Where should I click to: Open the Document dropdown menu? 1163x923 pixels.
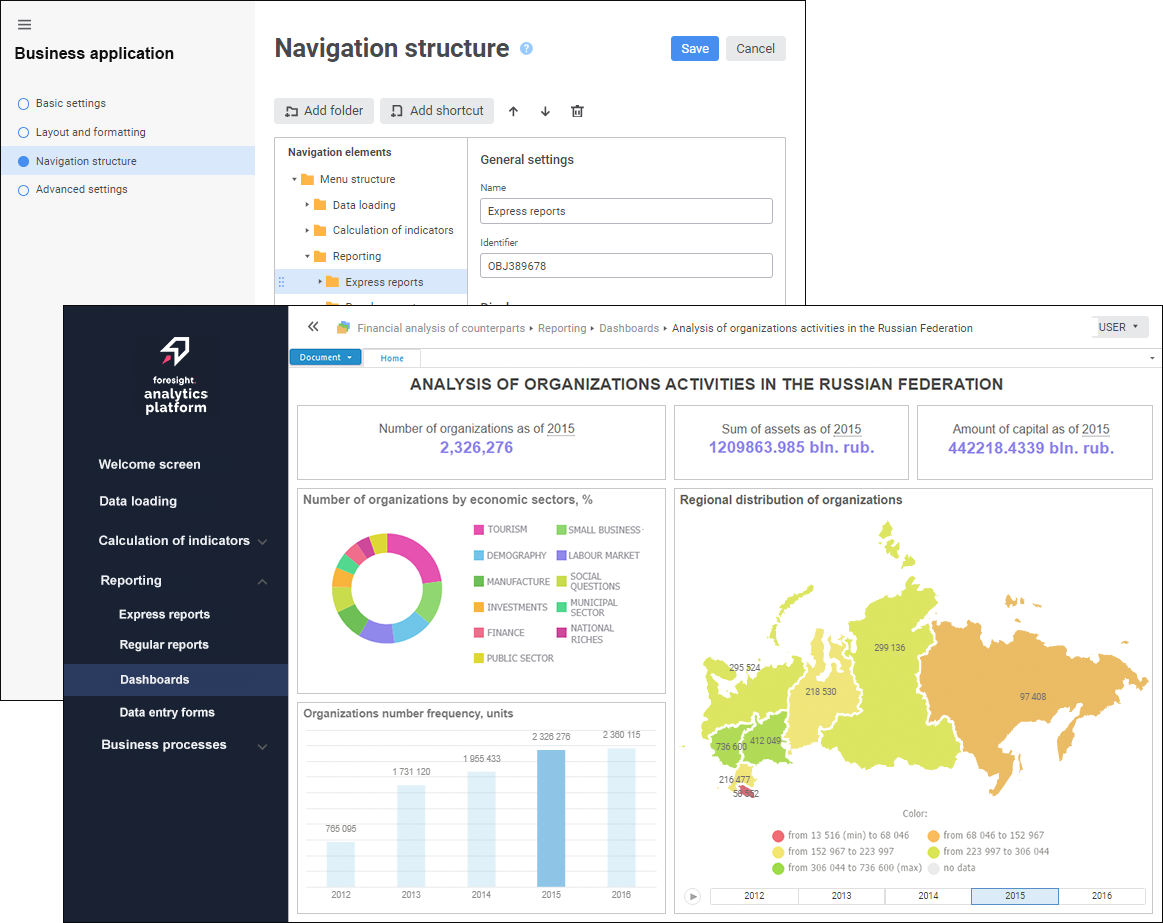click(326, 358)
